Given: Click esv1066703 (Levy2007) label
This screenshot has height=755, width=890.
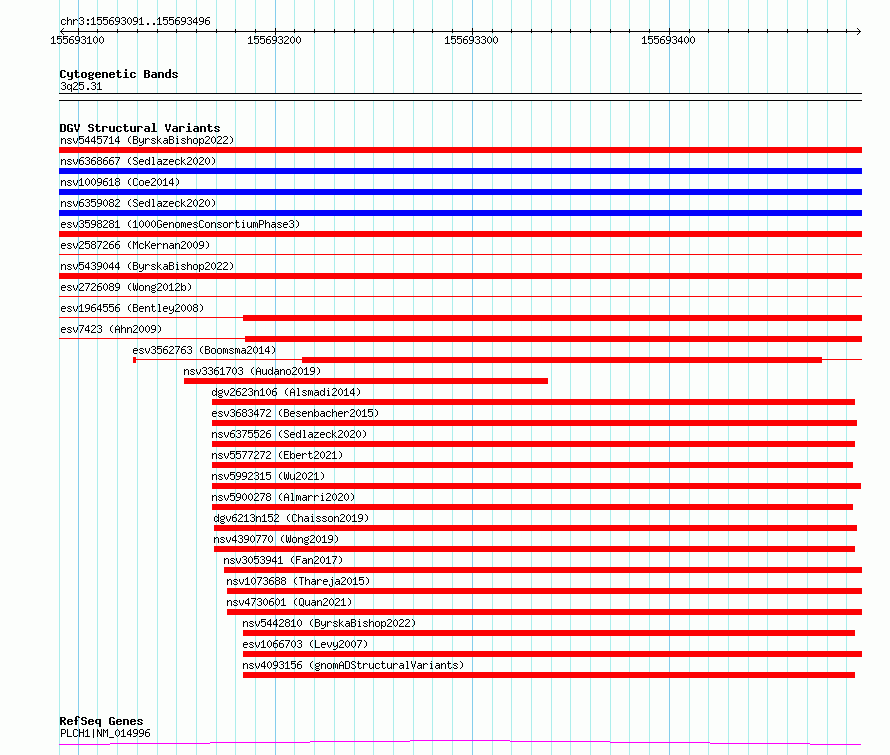Looking at the screenshot, I should (x=305, y=644).
